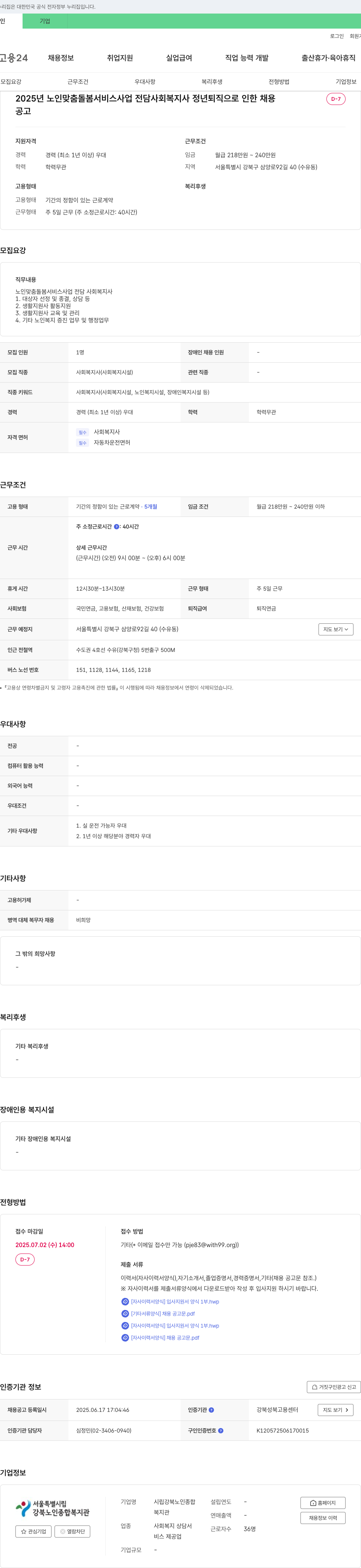Open 지도 보기 for 강북성북고용센터
The image size is (361, 1568).
pos(335,1410)
